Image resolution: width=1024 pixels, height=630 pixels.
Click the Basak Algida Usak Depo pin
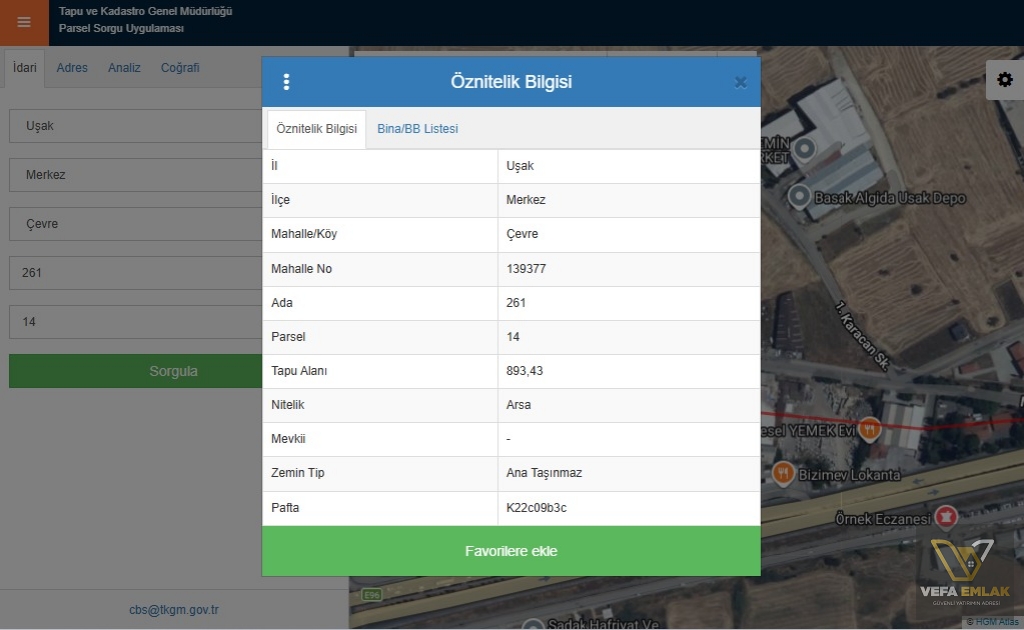point(799,196)
